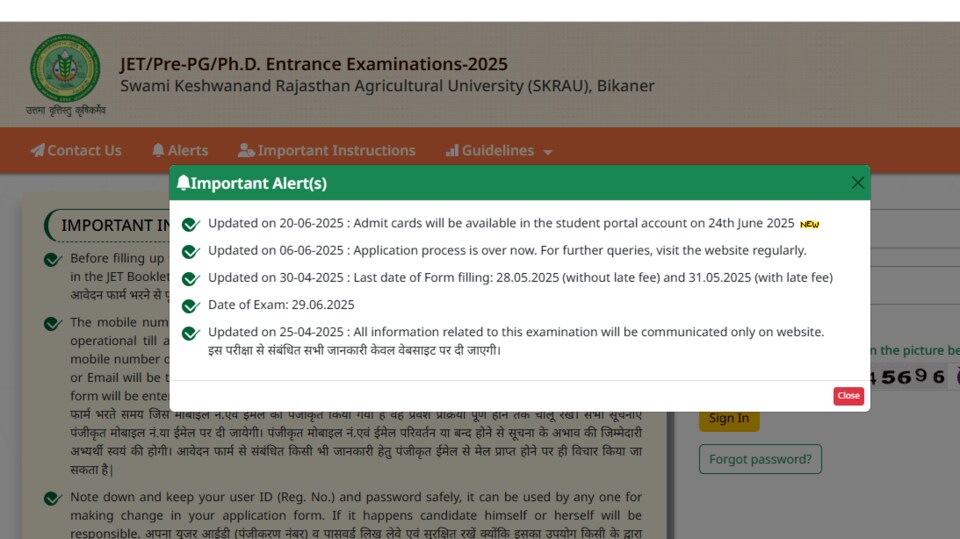Click the 'Important Alert(s)' dialog title
960x539 pixels.
coord(258,183)
